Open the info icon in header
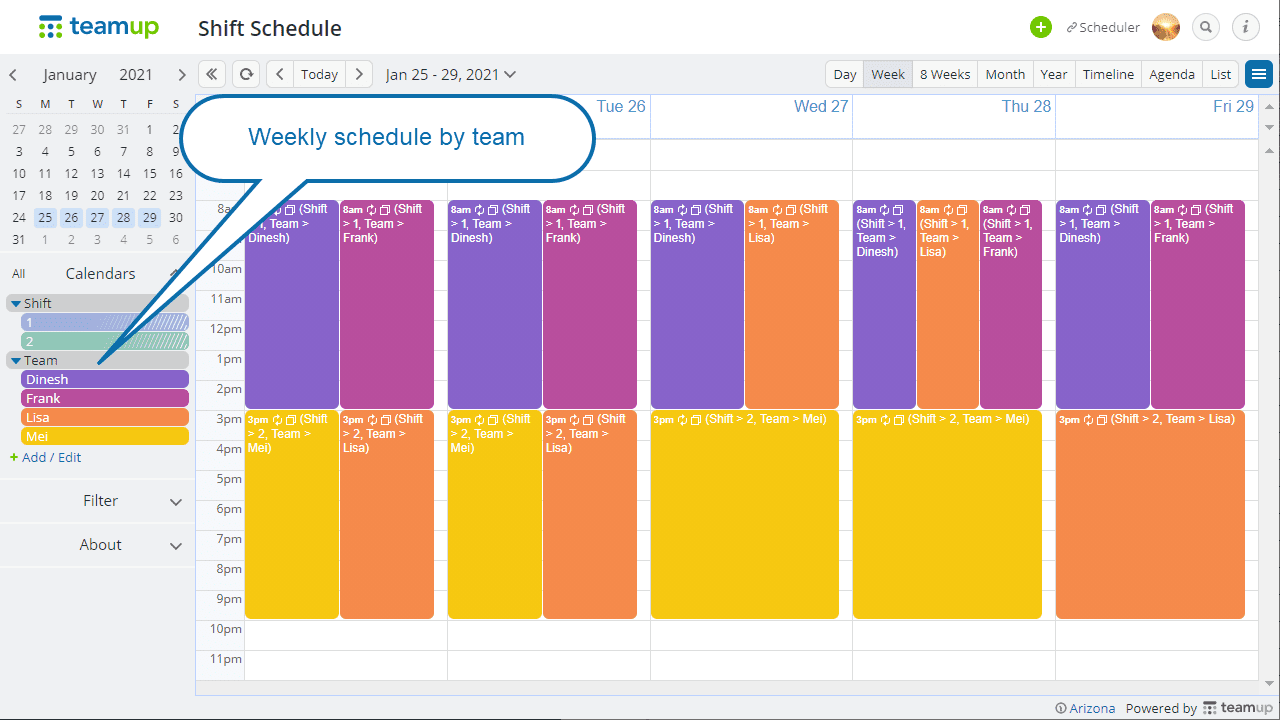The image size is (1280, 720). (1245, 27)
